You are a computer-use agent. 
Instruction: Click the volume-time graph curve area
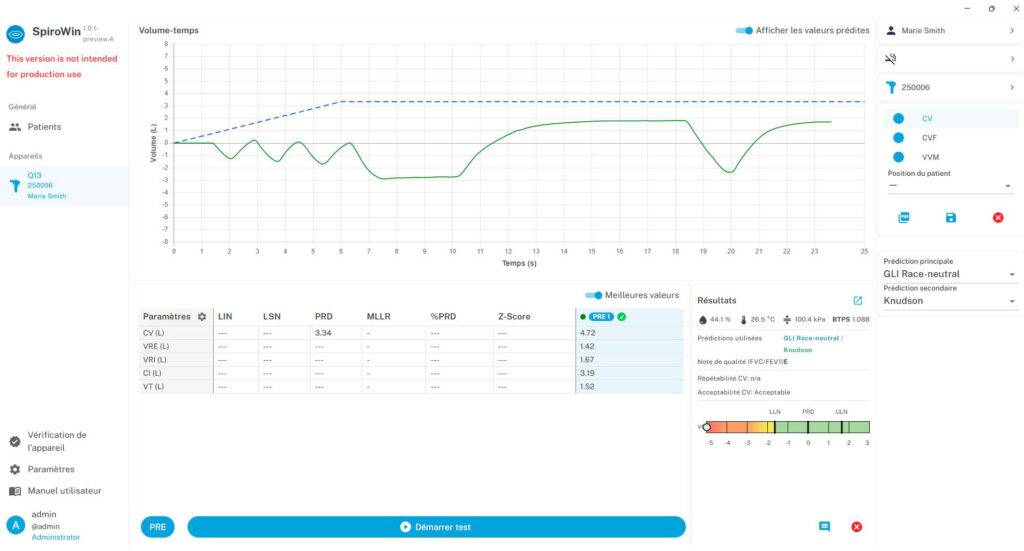tap(519, 143)
